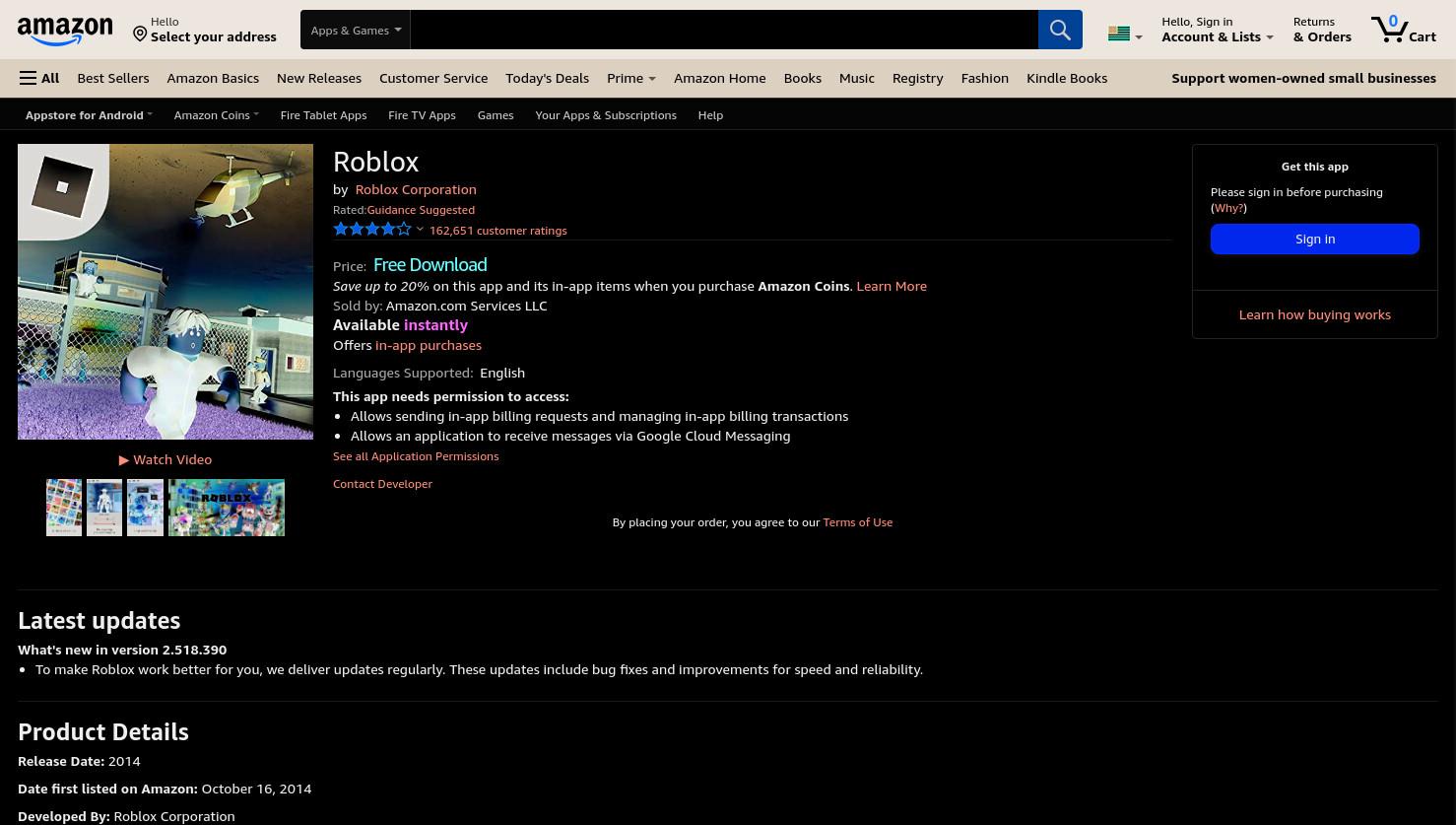Open New Releases
1456x825 pixels.
tap(319, 78)
